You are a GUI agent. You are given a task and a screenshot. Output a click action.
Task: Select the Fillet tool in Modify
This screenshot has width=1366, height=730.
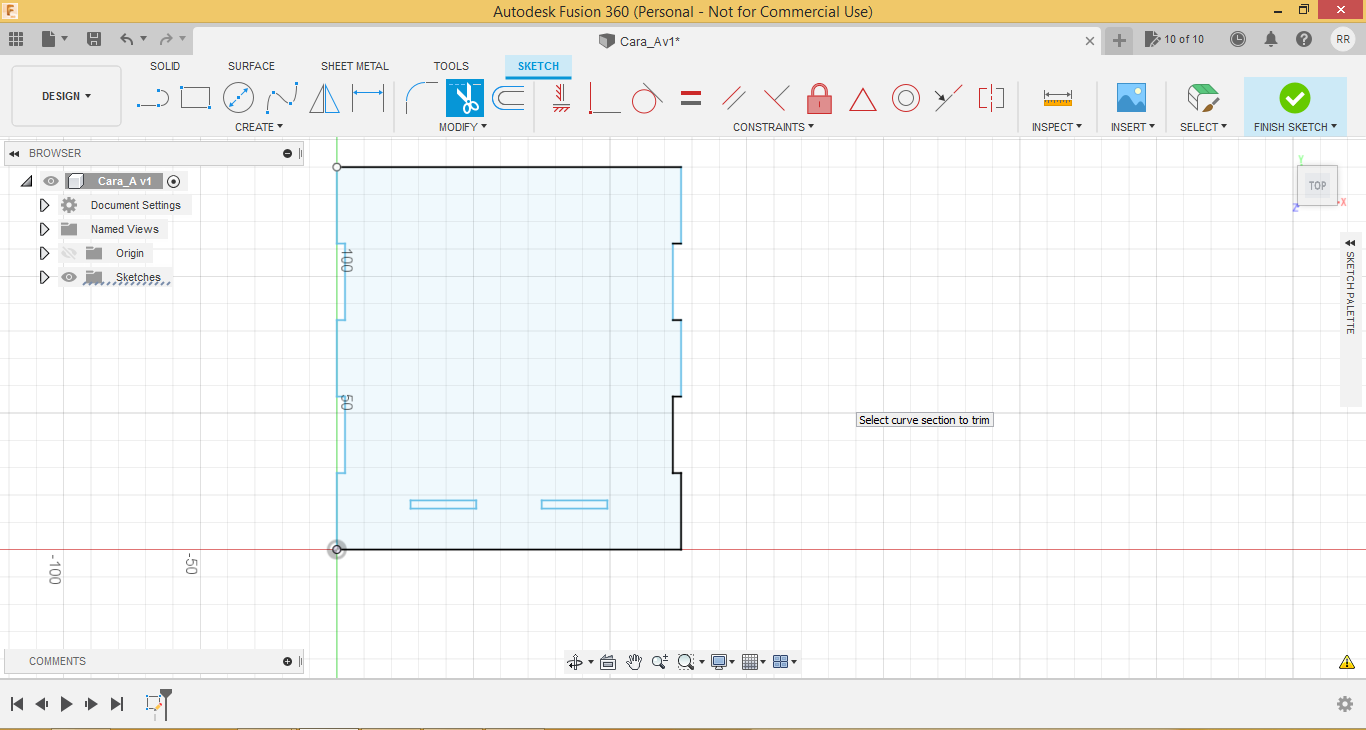(x=421, y=98)
